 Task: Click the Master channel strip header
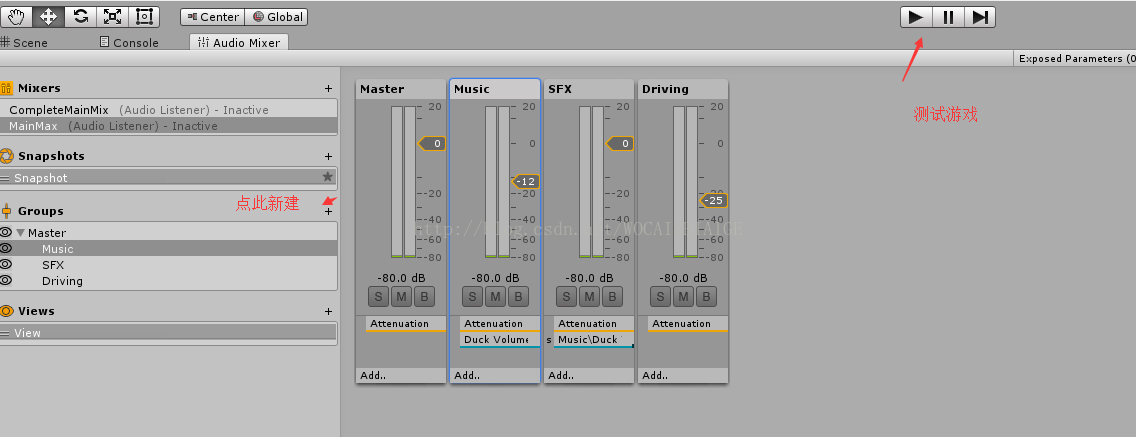401,89
